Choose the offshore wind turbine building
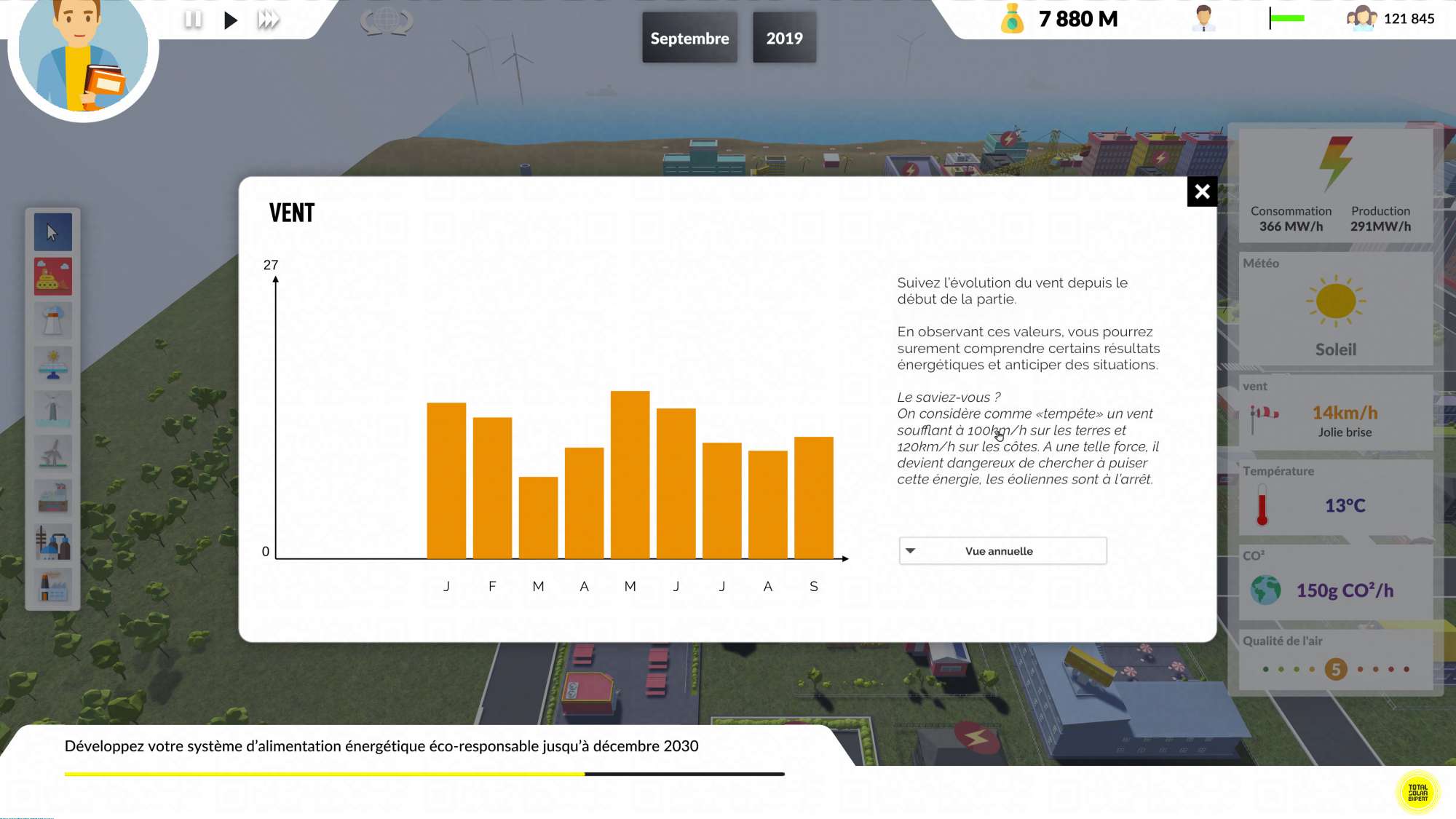The image size is (1456, 819). click(52, 409)
